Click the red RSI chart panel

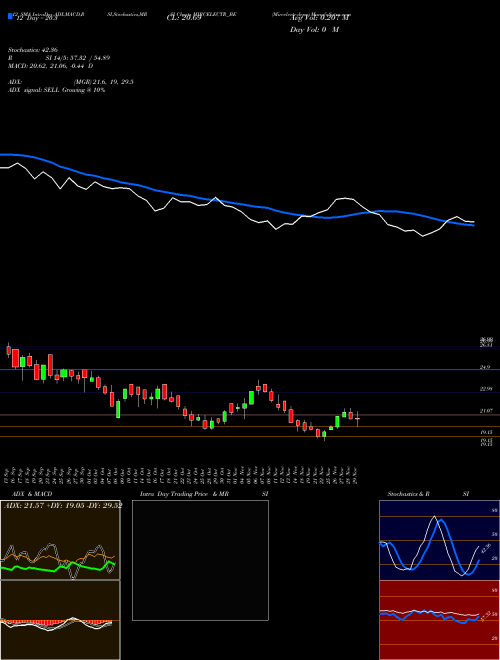coord(439,620)
